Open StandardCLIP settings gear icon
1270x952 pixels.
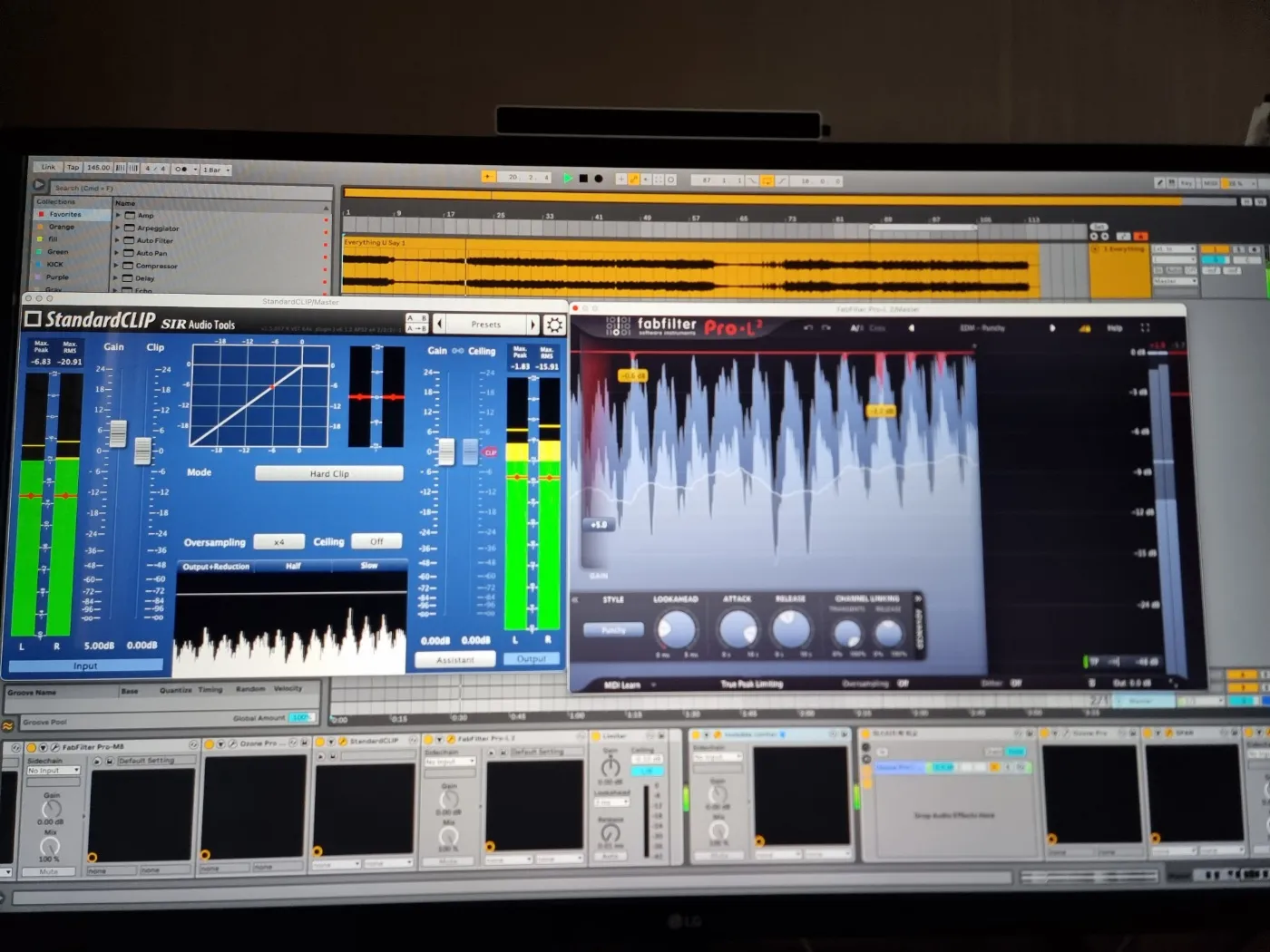554,325
